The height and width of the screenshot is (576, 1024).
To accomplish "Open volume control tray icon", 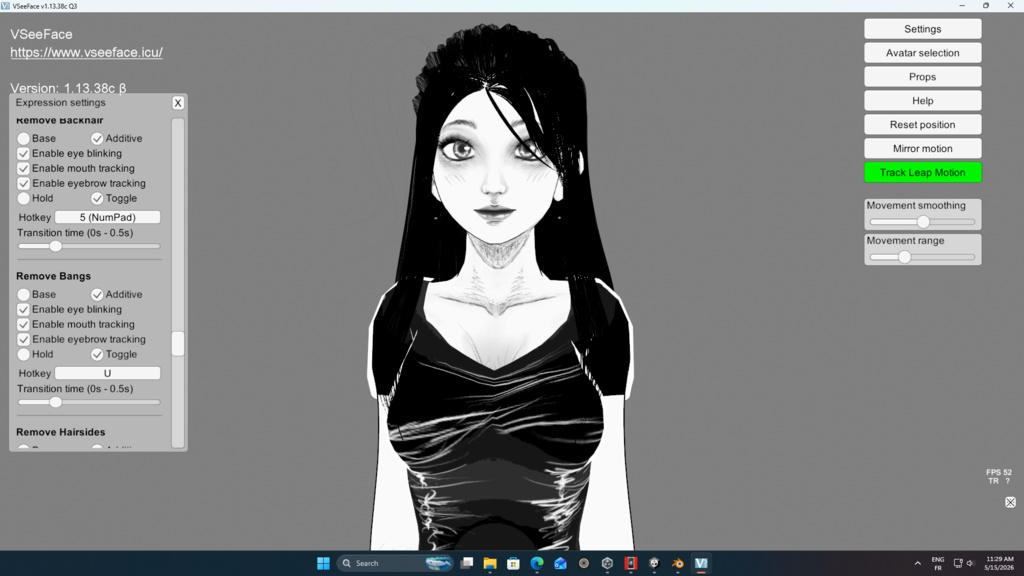I will click(970, 563).
